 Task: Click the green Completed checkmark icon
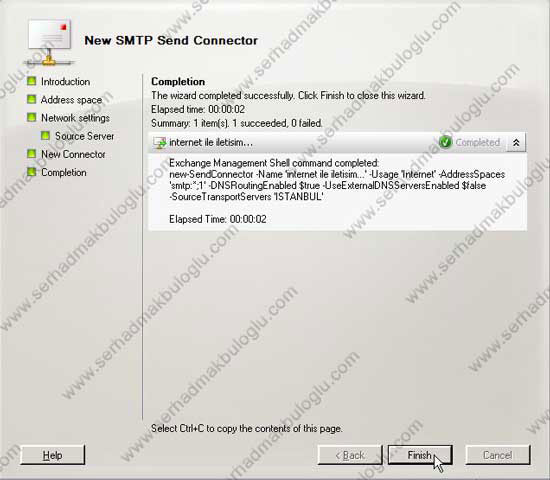pyautogui.click(x=445, y=142)
